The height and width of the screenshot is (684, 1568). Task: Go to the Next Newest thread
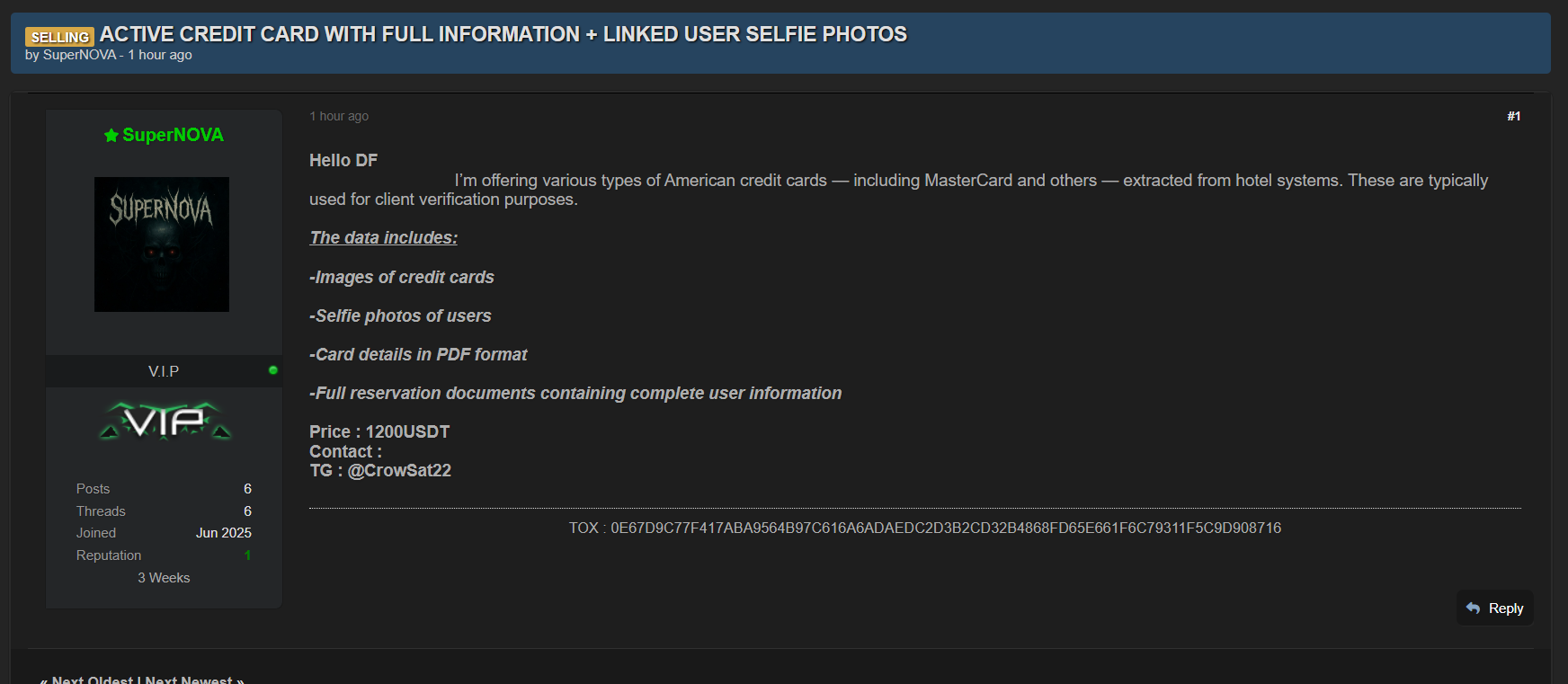[189, 680]
